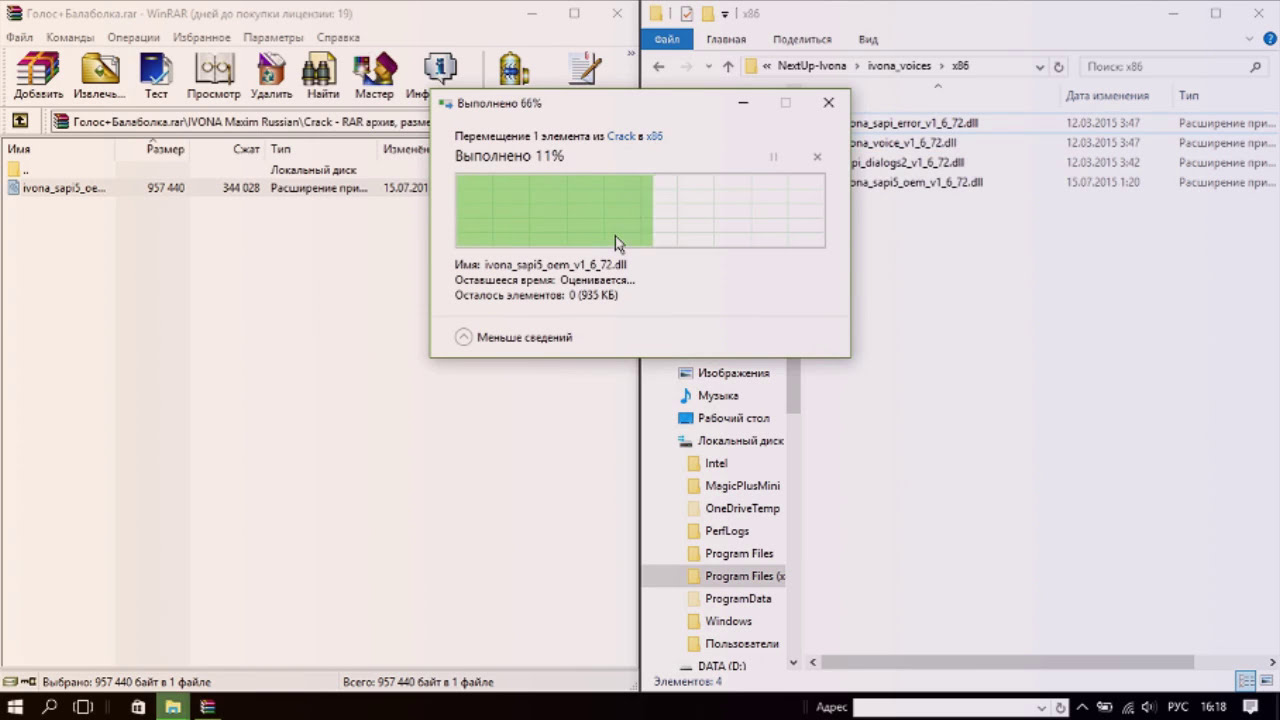Viewport: 1280px width, 720px height.
Task: Click ivona_voices in the breadcrumb path
Action: pos(899,66)
